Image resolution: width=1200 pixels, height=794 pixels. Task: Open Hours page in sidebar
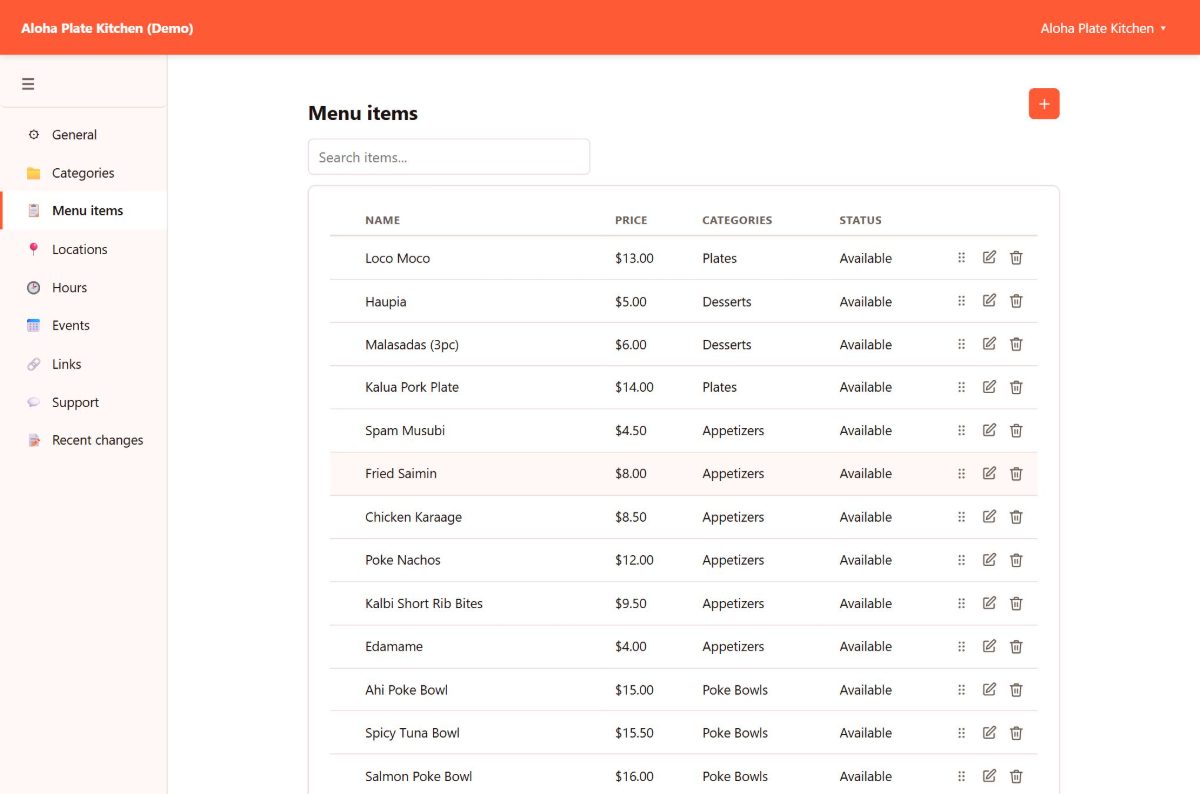[84, 288]
